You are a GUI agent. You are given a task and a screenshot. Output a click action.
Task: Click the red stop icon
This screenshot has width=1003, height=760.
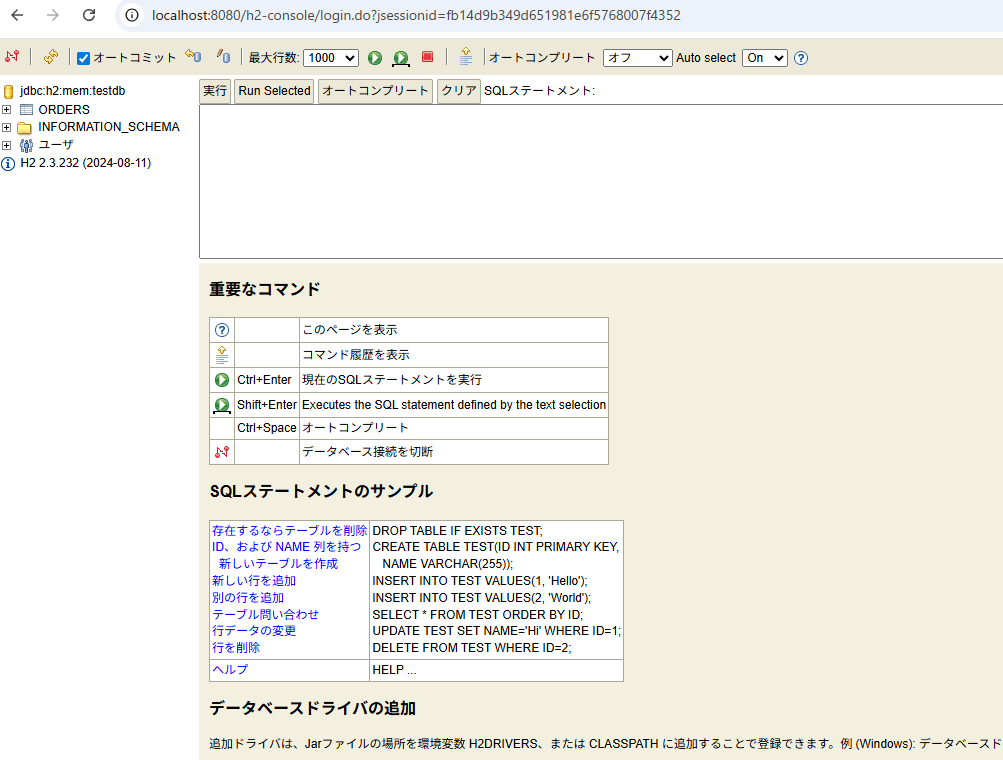pyautogui.click(x=427, y=58)
